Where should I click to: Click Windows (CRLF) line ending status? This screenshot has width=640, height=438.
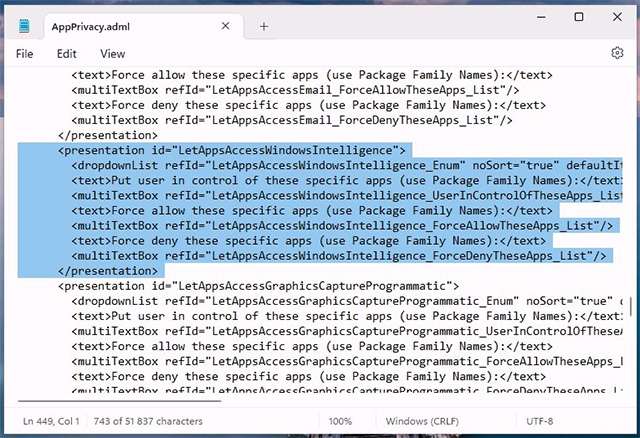click(422, 421)
